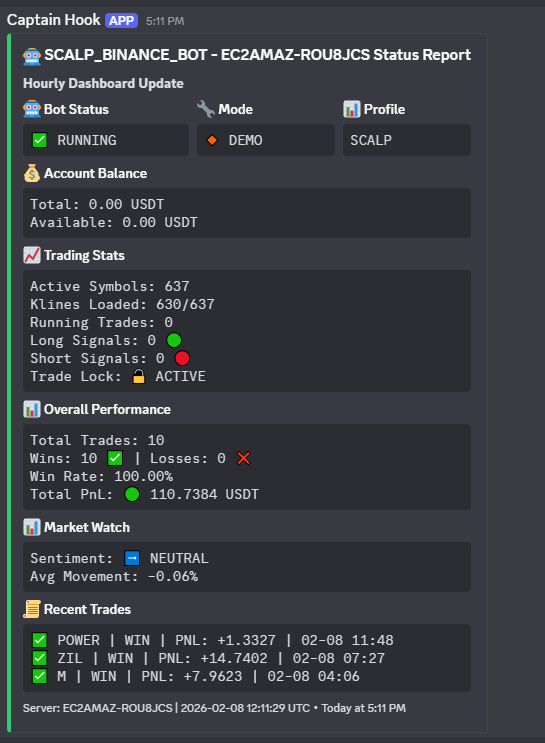Click the Avg Movement: -0.06% line
This screenshot has width=545, height=743.
pos(114,576)
